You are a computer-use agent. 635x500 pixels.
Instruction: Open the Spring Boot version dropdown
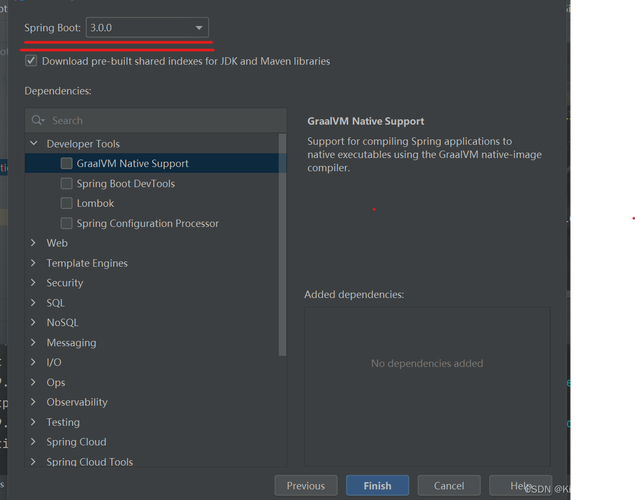pos(147,28)
